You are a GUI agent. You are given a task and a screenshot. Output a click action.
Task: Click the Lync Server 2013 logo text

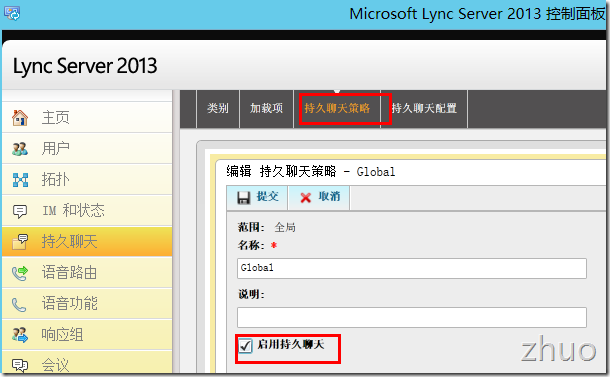click(85, 66)
